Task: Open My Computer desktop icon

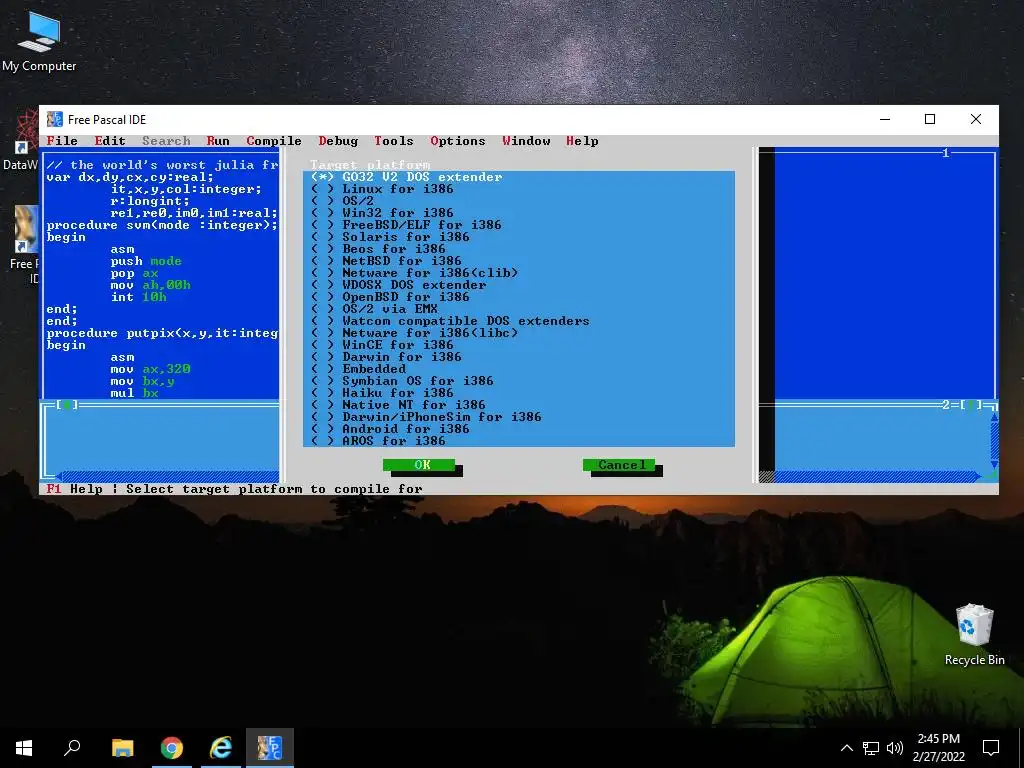Action: [x=39, y=41]
